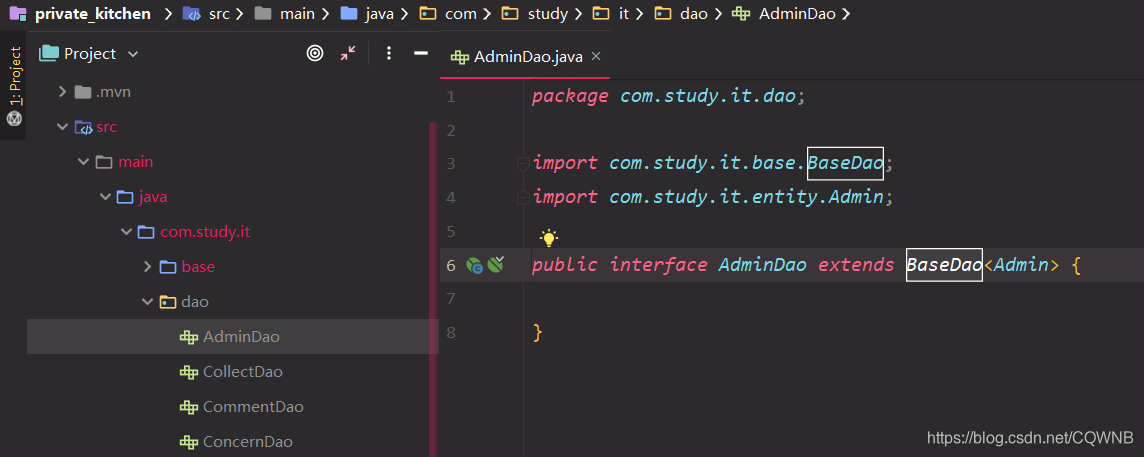Click Admin type parameter on line 6
The width and height of the screenshot is (1144, 457).
(x=1021, y=265)
